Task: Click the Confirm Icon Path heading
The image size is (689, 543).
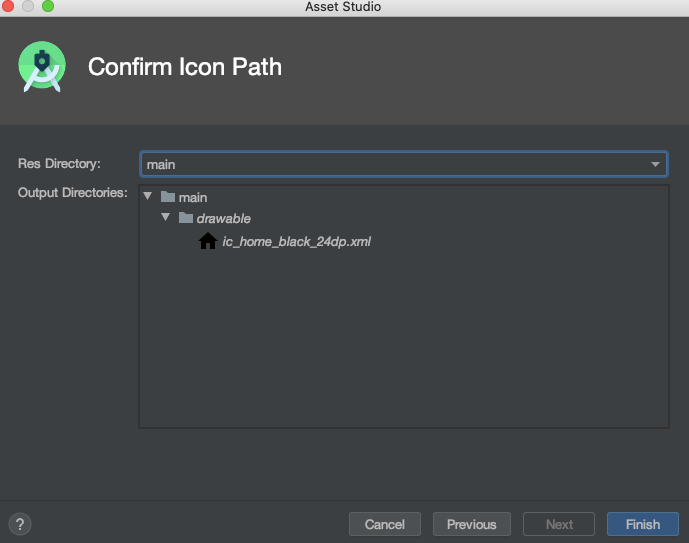Action: [x=185, y=67]
